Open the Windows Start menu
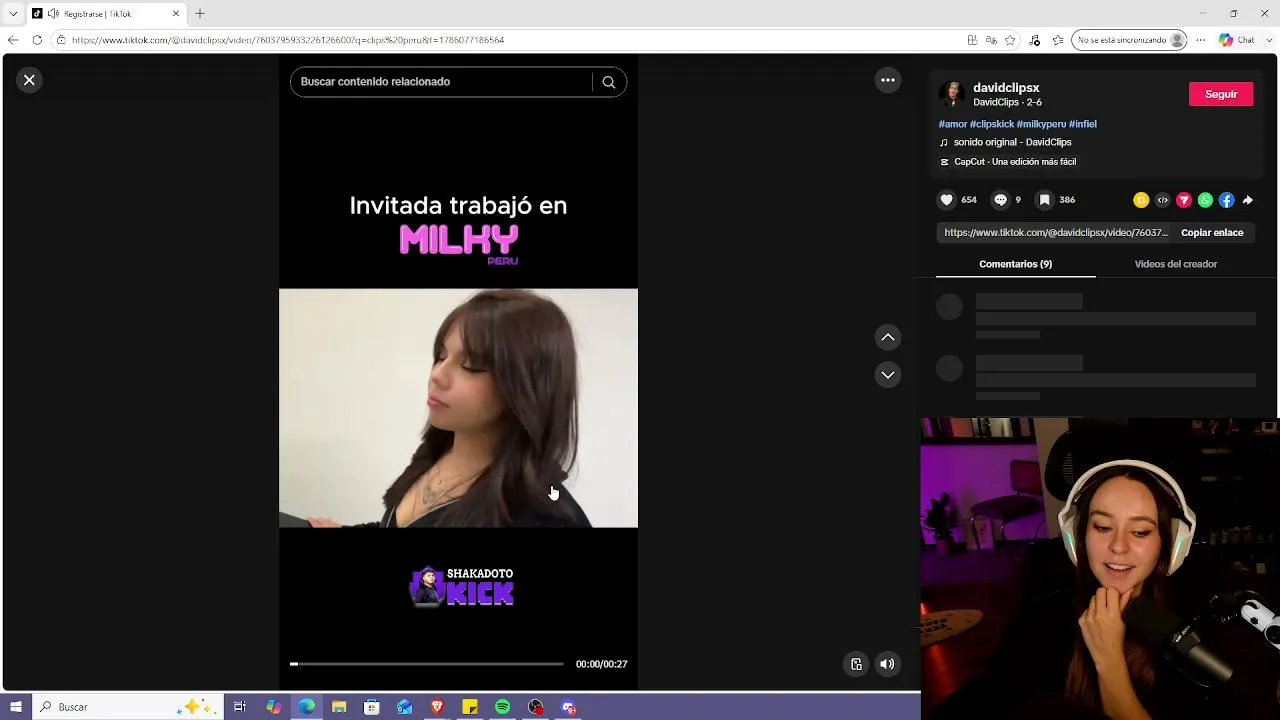The width and height of the screenshot is (1280, 720). click(x=16, y=707)
